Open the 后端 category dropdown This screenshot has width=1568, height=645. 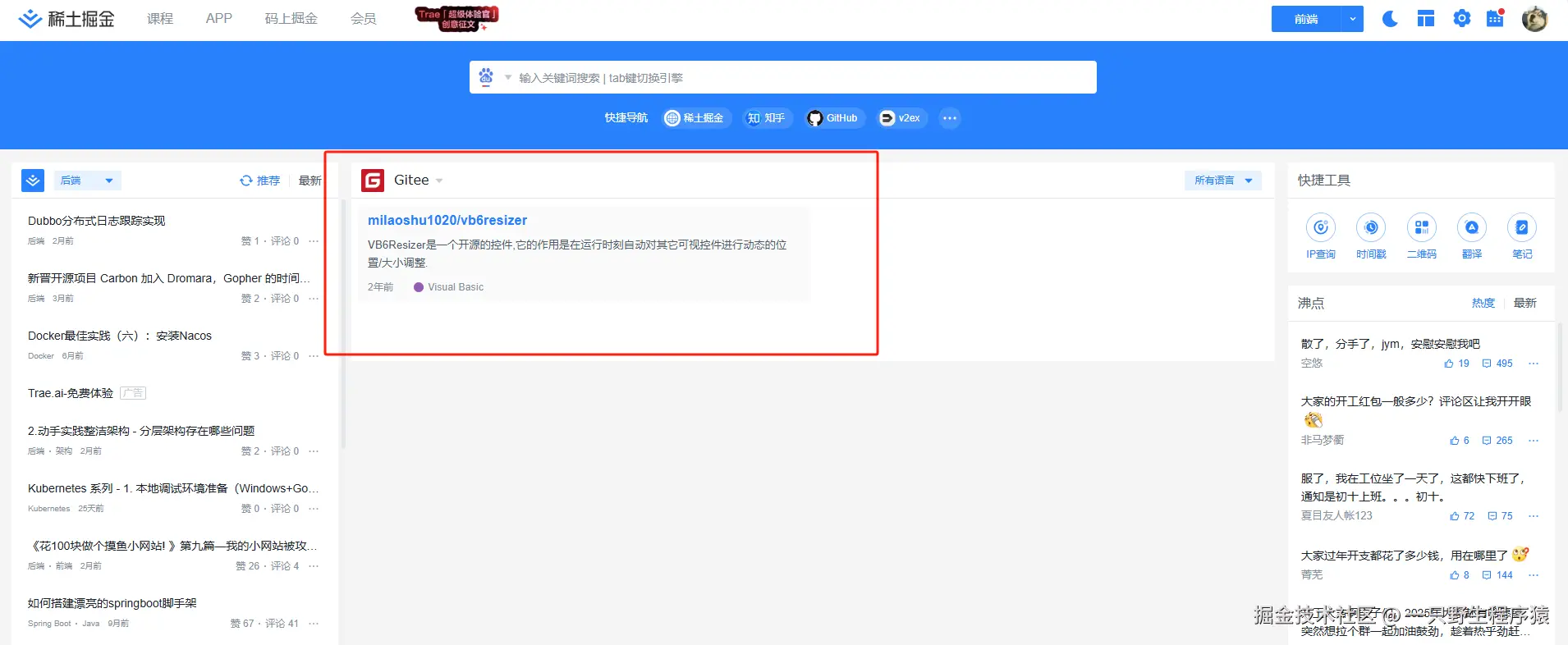(87, 181)
